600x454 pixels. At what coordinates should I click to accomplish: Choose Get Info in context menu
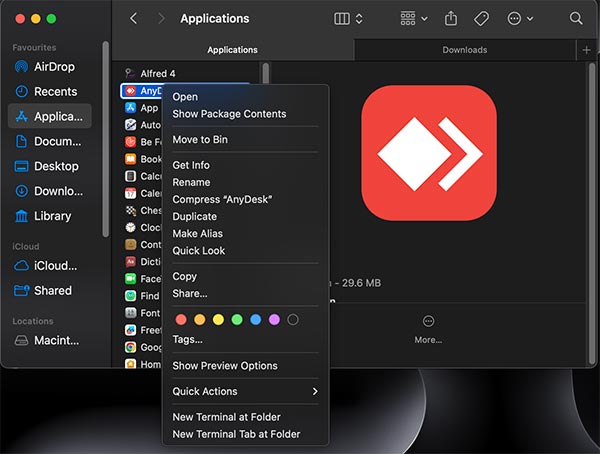pyautogui.click(x=245, y=165)
